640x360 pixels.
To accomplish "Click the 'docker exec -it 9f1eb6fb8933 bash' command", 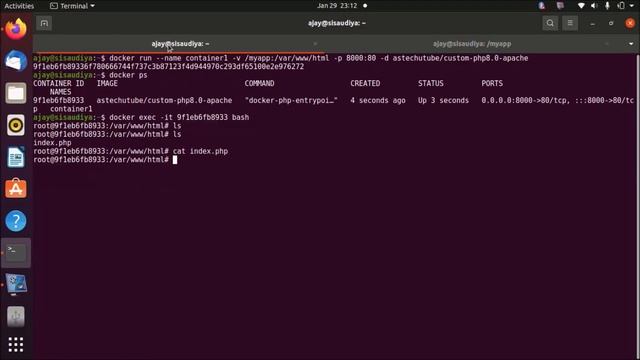I will [179, 117].
